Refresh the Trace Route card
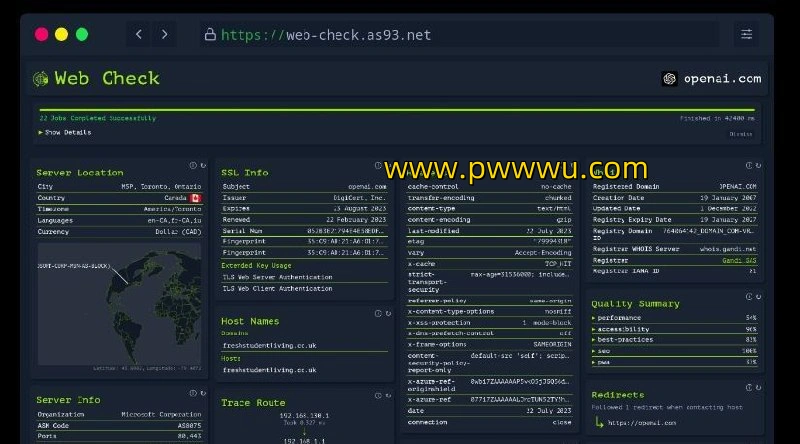Screen dimensions: 800x444 (x=388, y=396)
